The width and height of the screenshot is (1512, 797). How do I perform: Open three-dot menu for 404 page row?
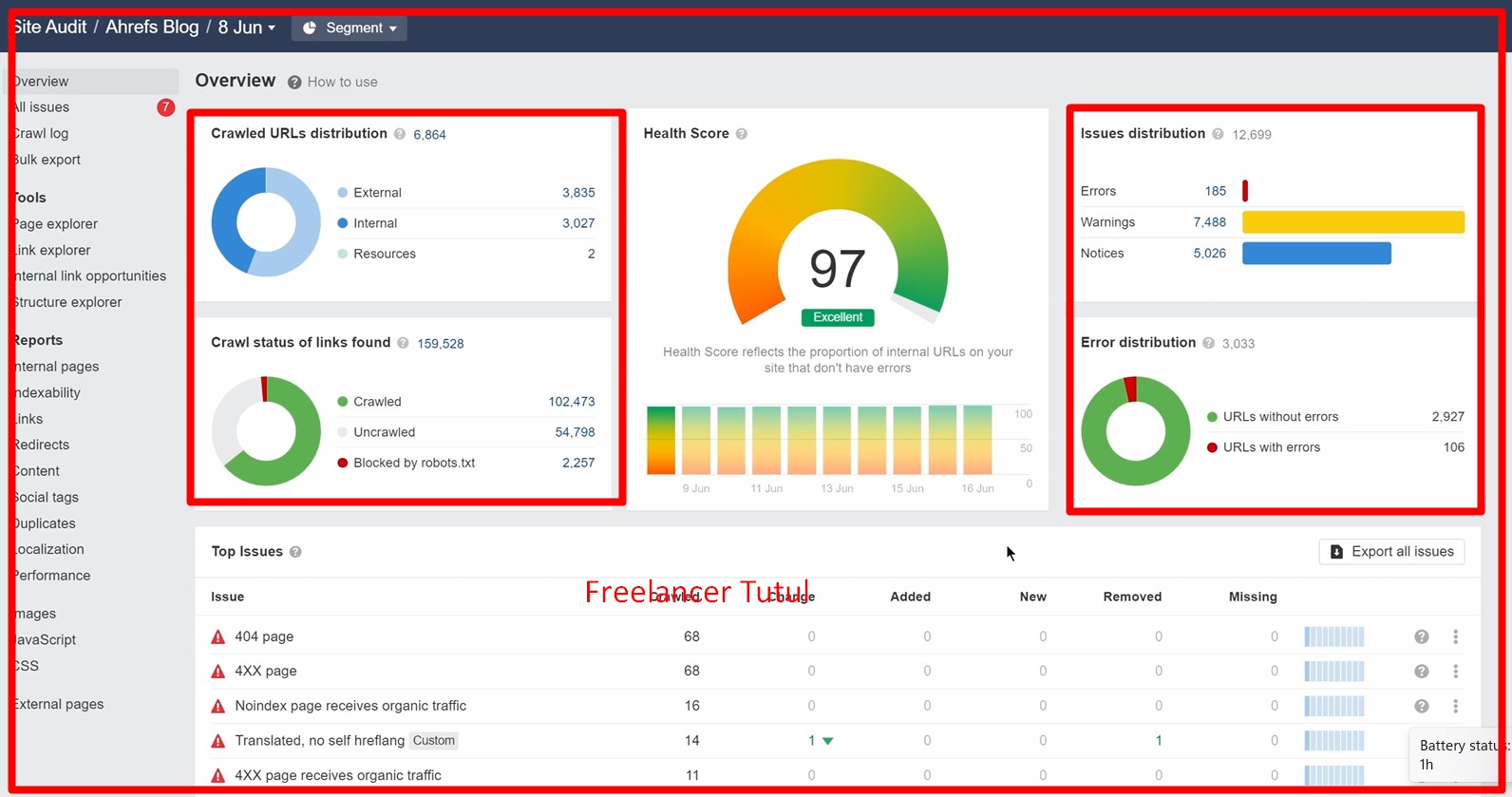click(1455, 636)
